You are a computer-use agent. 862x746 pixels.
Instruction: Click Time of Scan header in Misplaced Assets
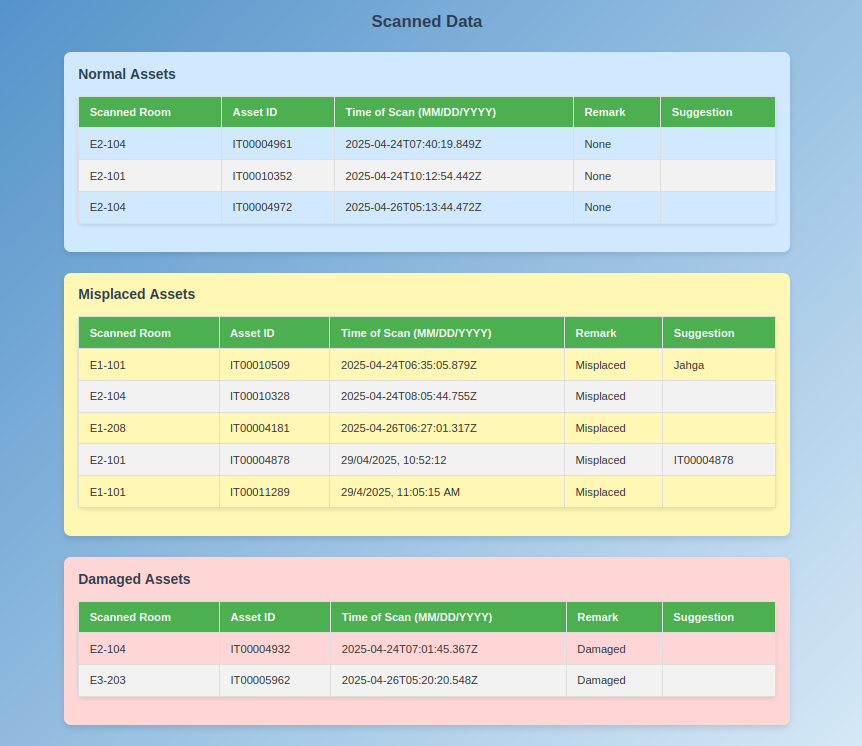tap(447, 333)
